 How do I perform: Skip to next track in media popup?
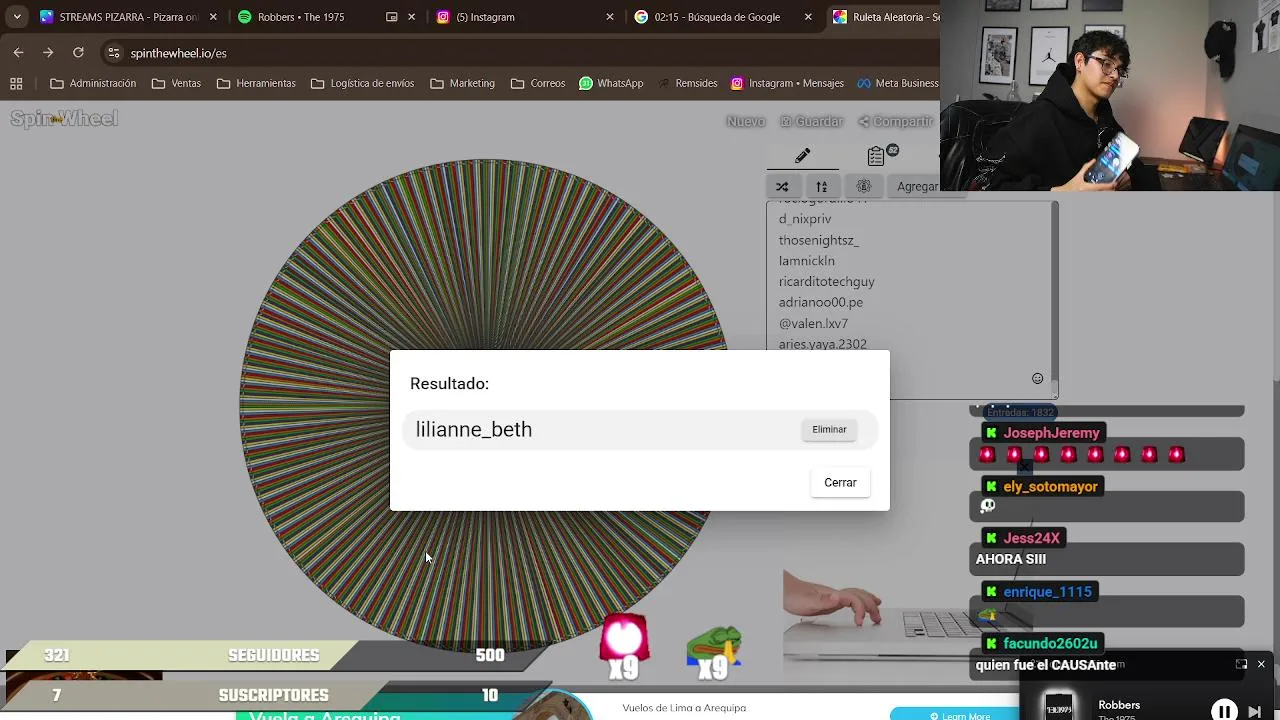[1255, 712]
